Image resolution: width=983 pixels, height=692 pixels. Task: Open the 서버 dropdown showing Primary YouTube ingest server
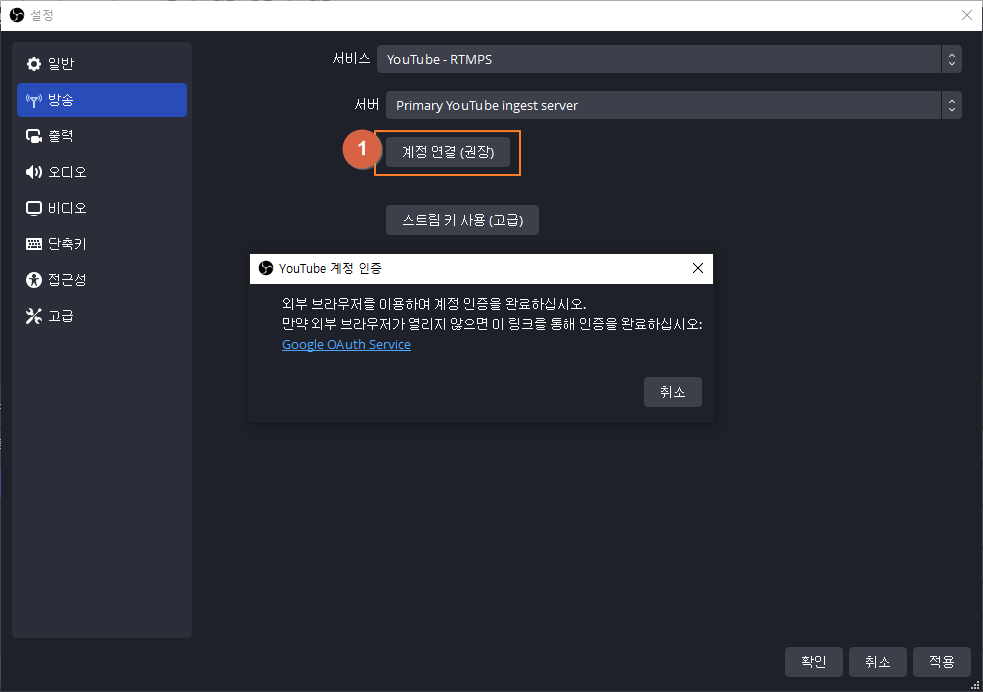(x=673, y=105)
